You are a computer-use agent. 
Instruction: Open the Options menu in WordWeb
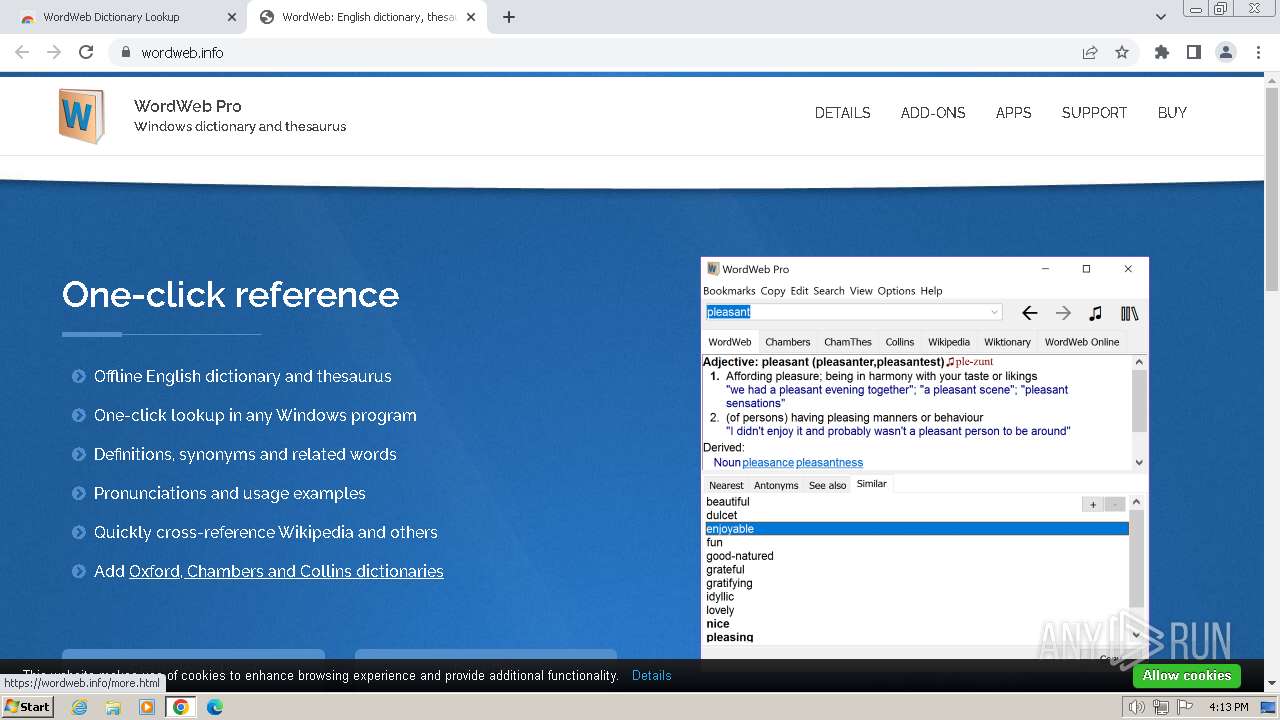896,291
